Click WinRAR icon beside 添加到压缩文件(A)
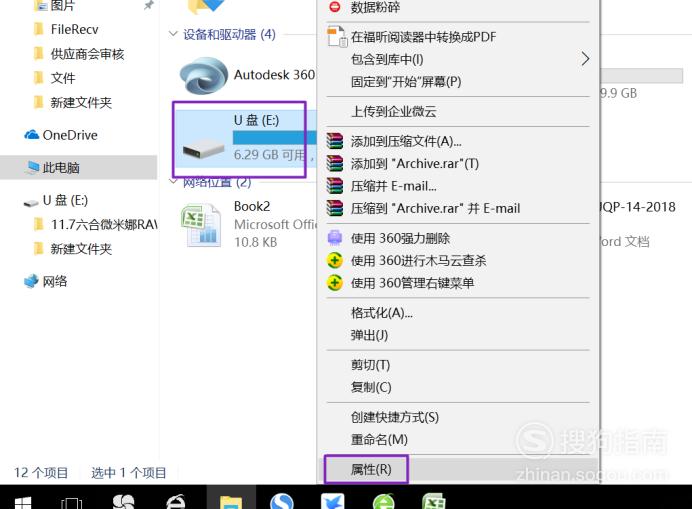 pos(335,141)
